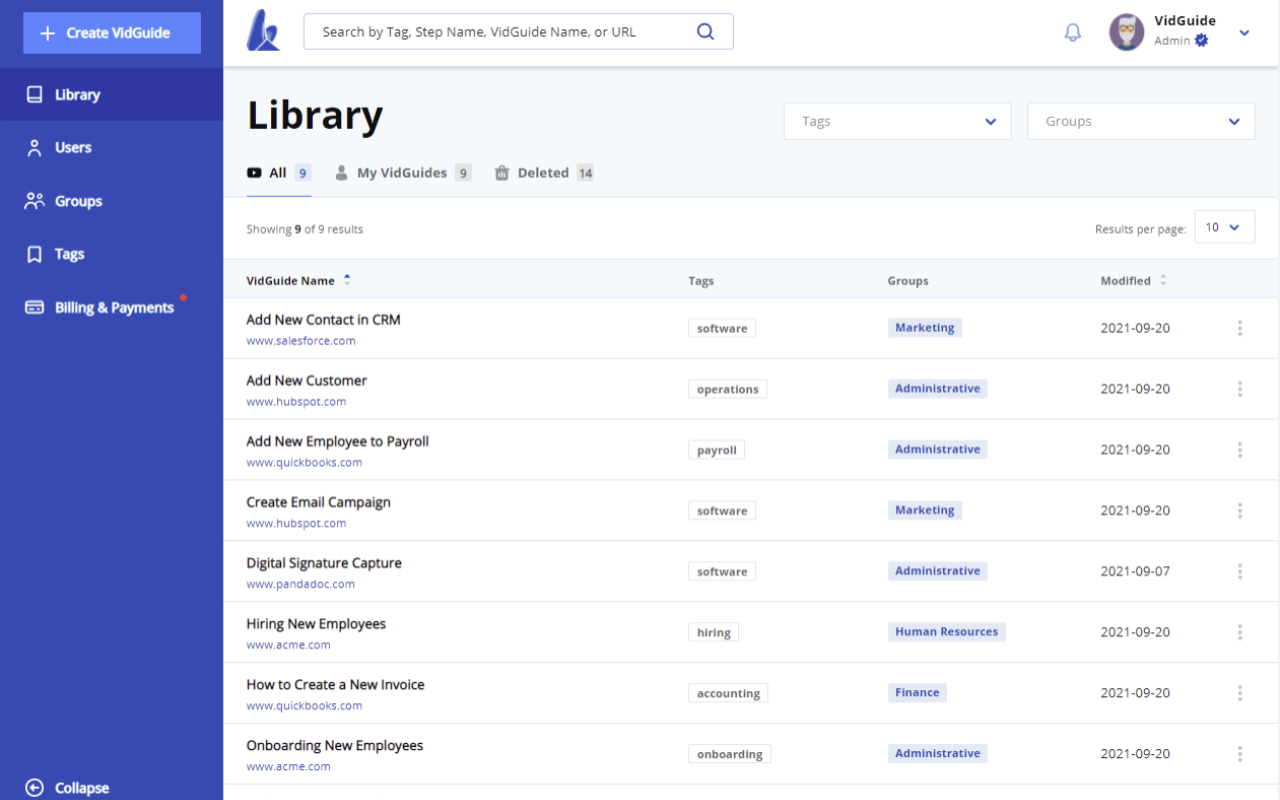Switch to the My VidGuides tab
Screen dimensions: 1280x800
tap(402, 172)
